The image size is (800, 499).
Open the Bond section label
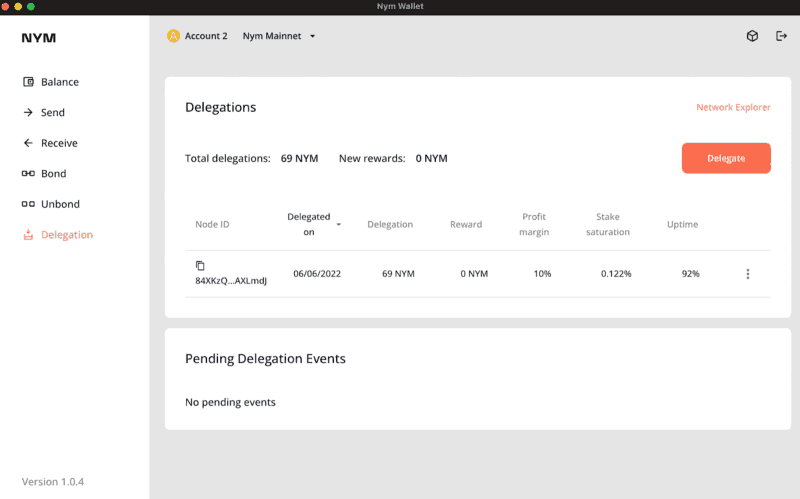(54, 174)
